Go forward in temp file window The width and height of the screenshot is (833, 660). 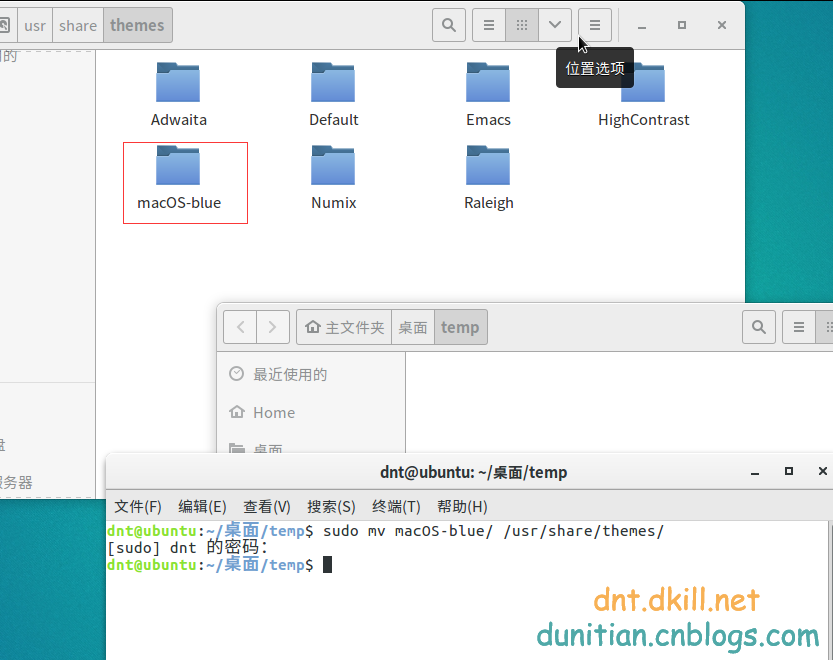pyautogui.click(x=273, y=327)
